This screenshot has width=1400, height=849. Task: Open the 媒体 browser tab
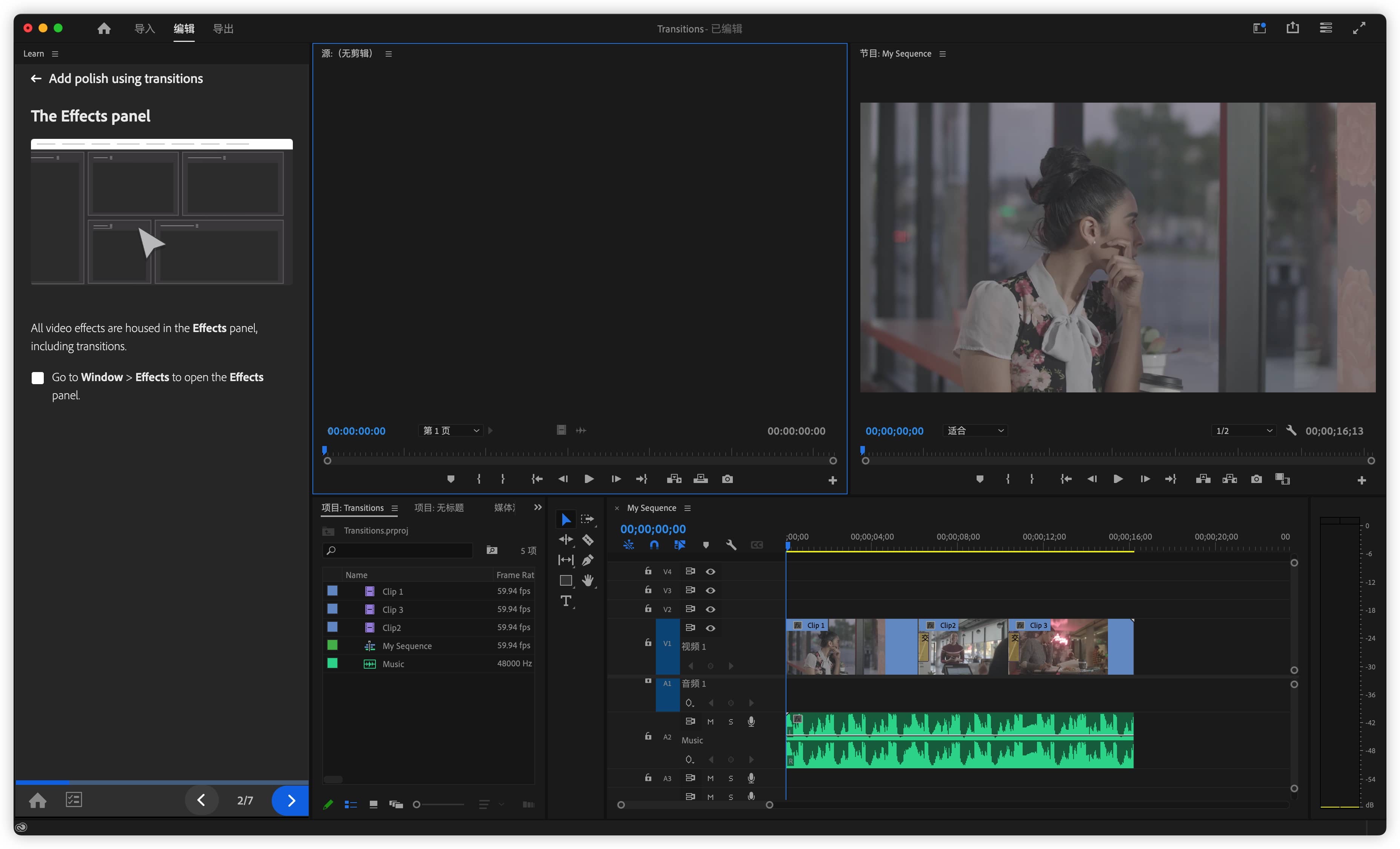pos(505,508)
